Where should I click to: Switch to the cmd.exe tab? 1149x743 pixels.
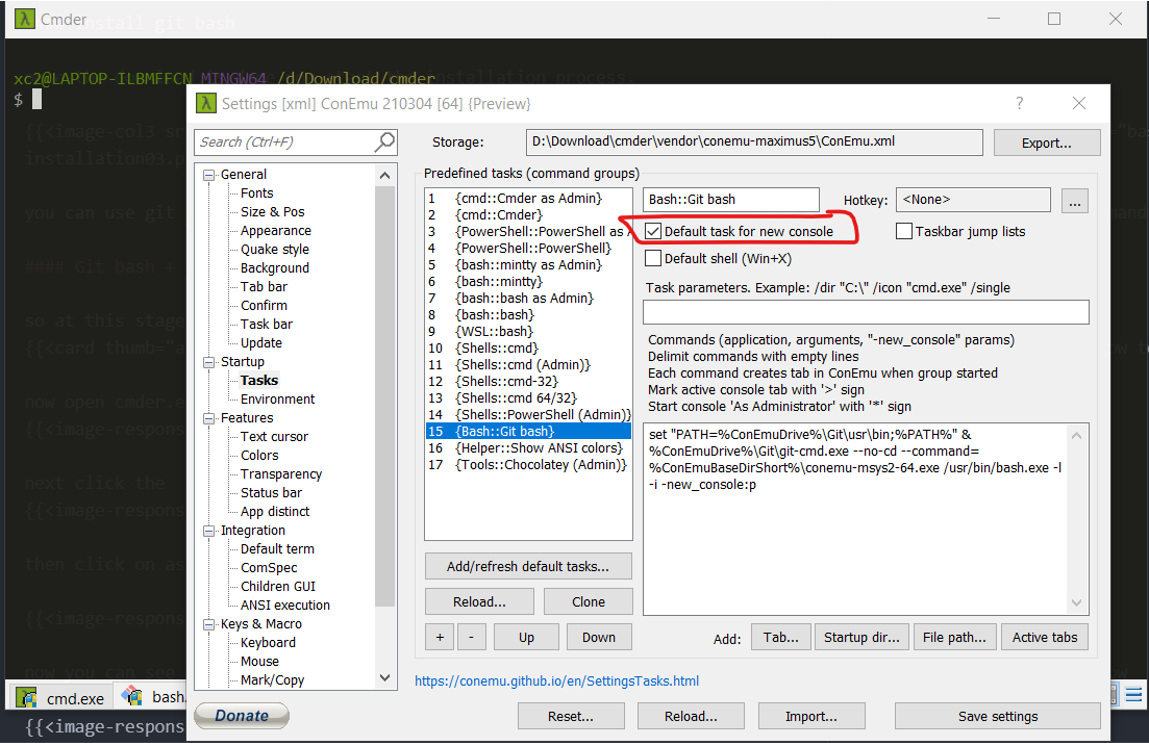coord(60,698)
